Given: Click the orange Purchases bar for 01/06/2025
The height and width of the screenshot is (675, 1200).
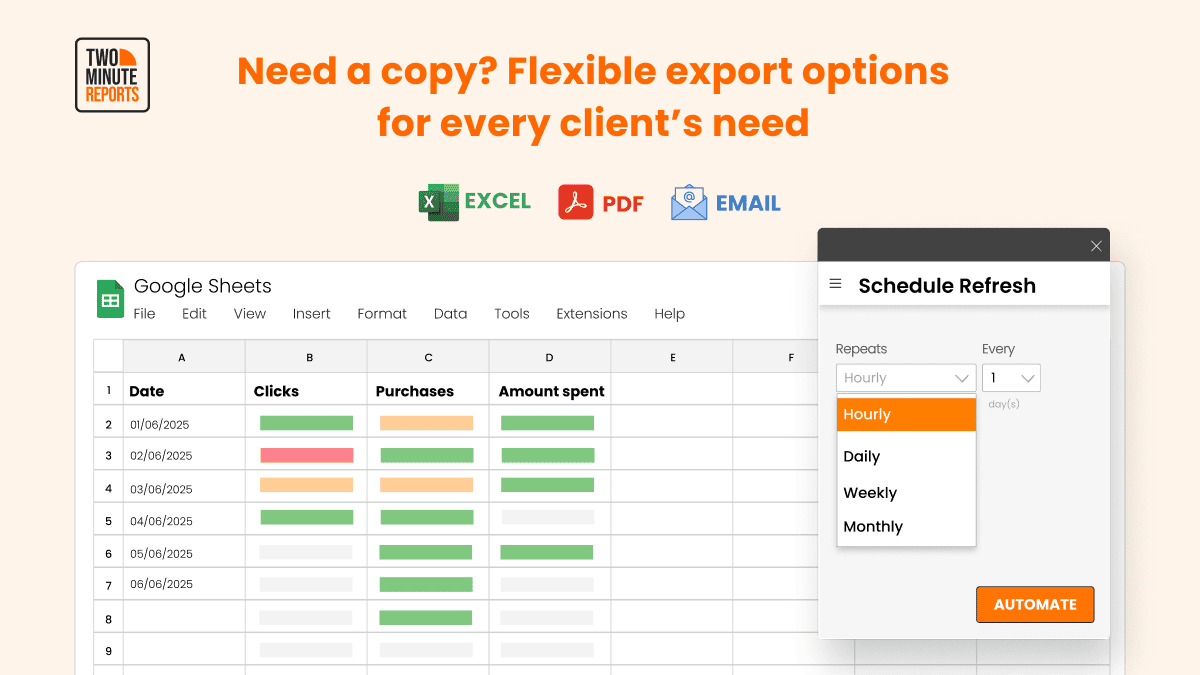Looking at the screenshot, I should click(x=427, y=423).
